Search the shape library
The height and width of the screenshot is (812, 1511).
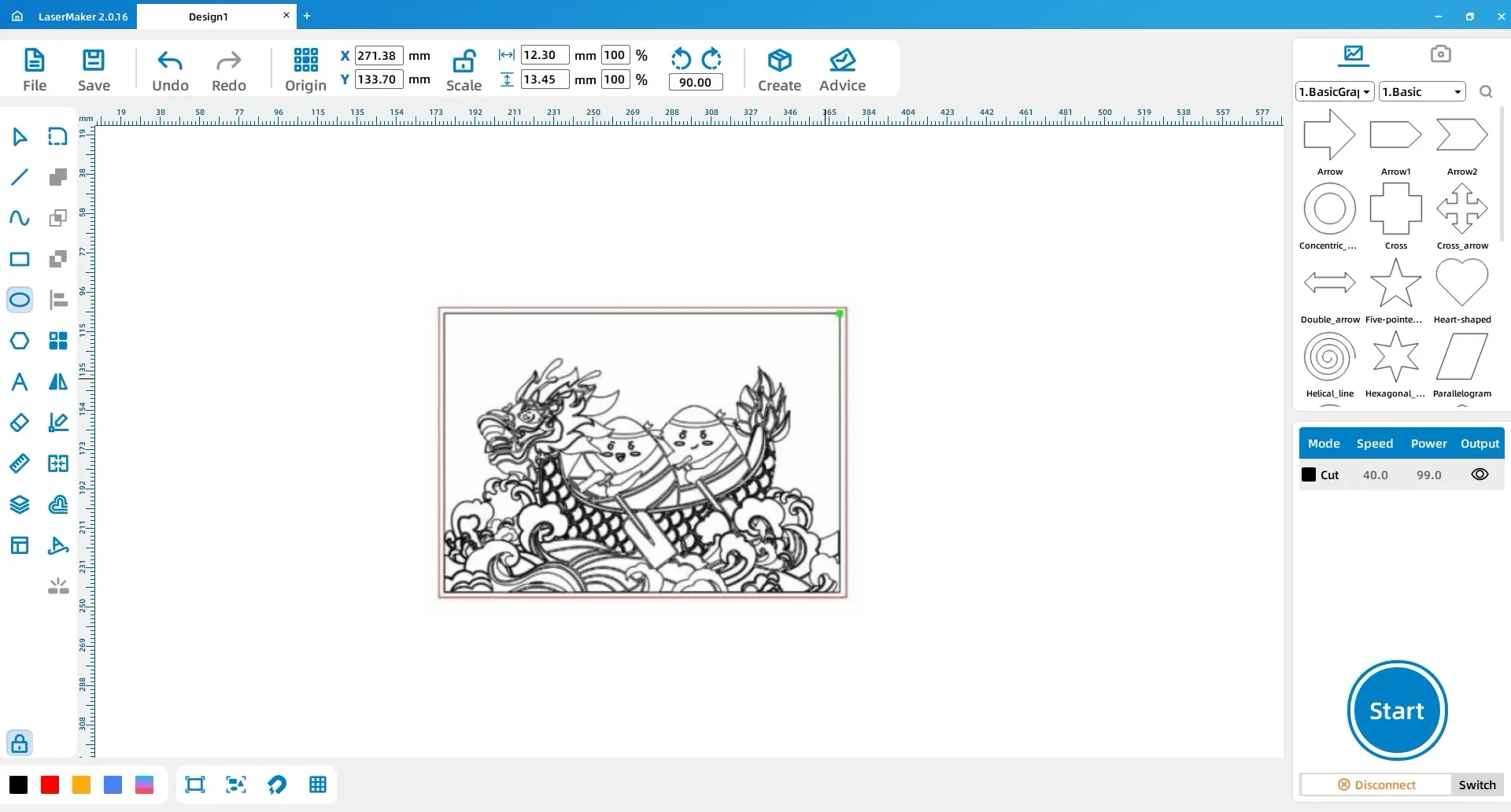pos(1486,92)
